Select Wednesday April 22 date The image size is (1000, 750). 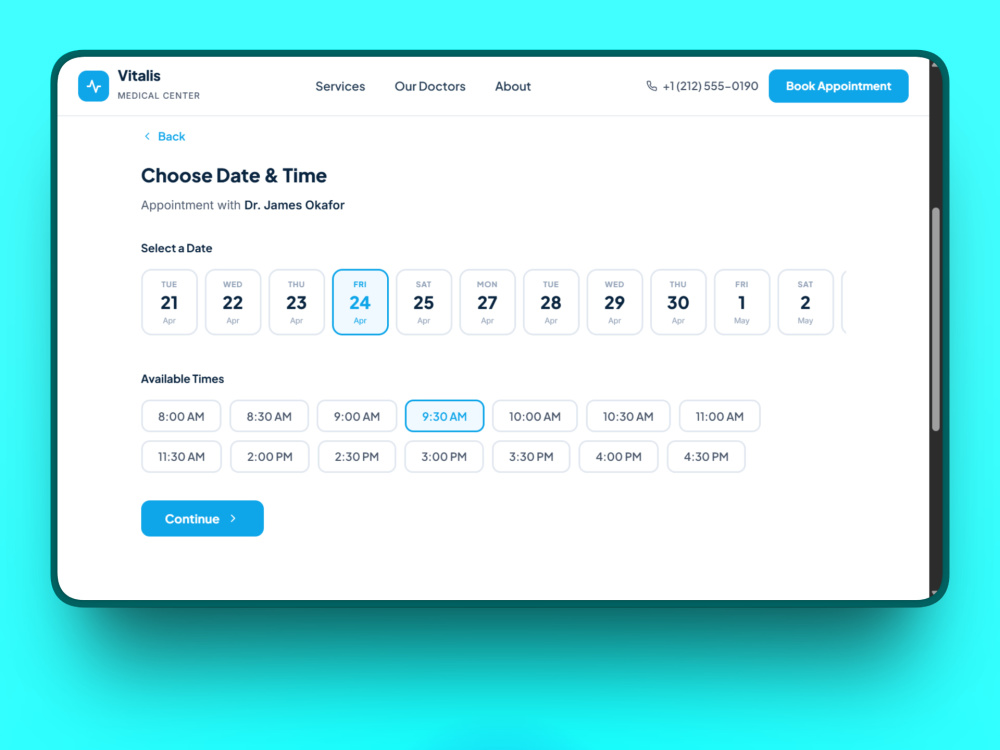point(233,302)
